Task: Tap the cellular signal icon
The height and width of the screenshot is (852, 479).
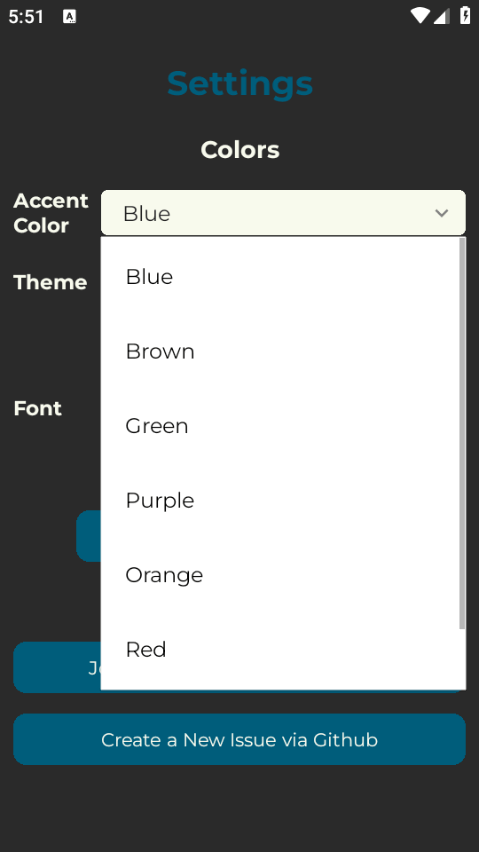Action: point(442,16)
